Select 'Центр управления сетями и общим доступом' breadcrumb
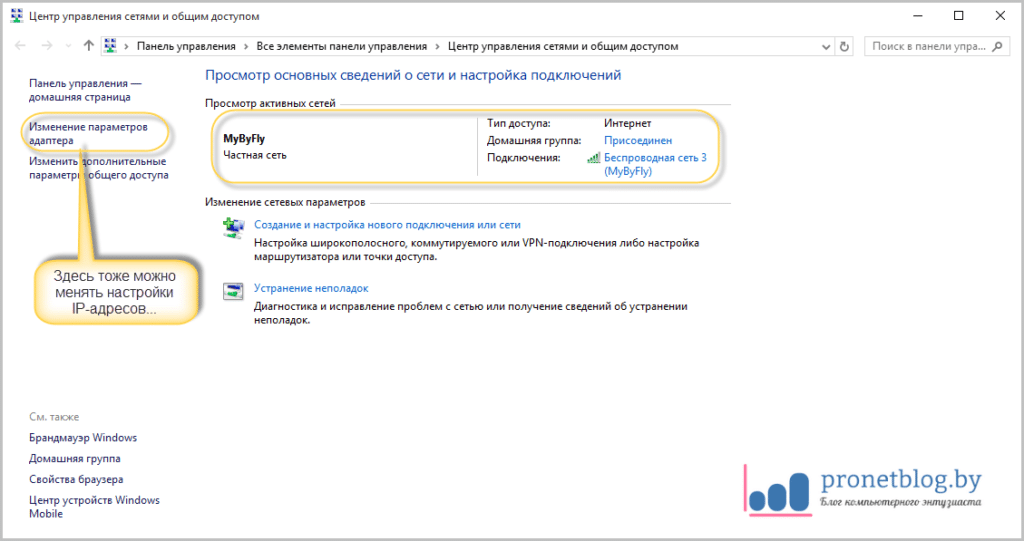This screenshot has width=1024, height=541. [x=563, y=46]
